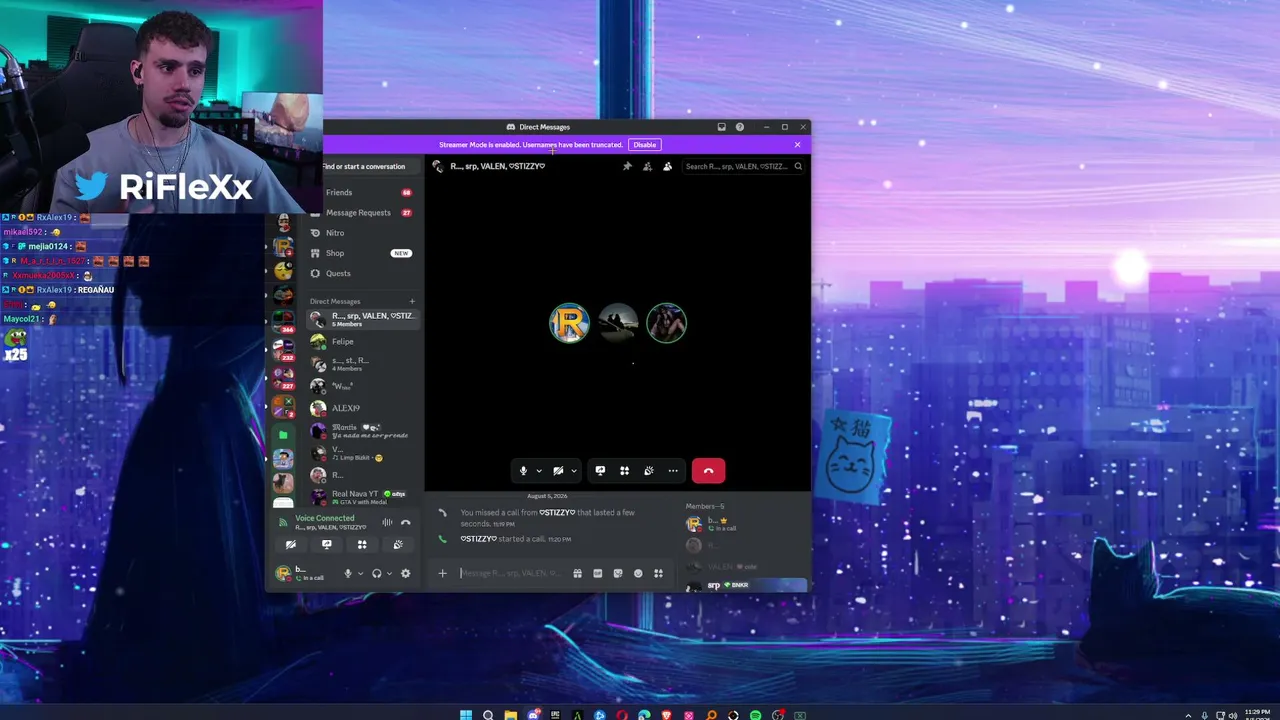Viewport: 1280px width, 720px height.
Task: Open the server with 232 notifications
Action: (283, 350)
